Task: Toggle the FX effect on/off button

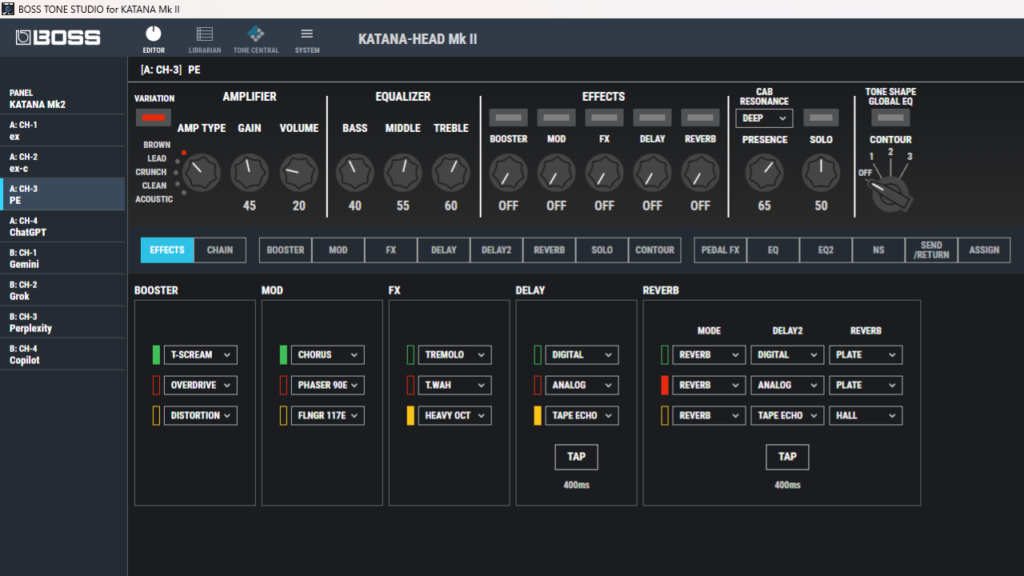Action: [604, 118]
